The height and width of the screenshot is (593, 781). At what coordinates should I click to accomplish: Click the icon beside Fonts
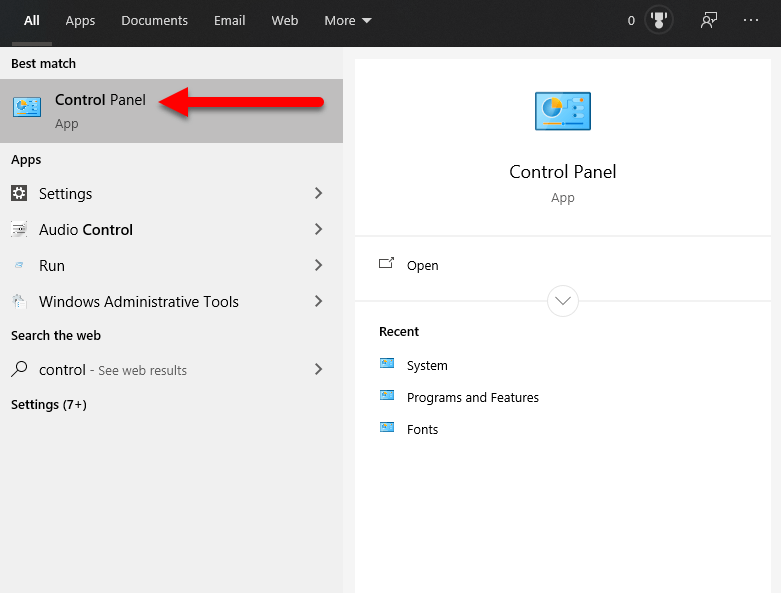[387, 428]
